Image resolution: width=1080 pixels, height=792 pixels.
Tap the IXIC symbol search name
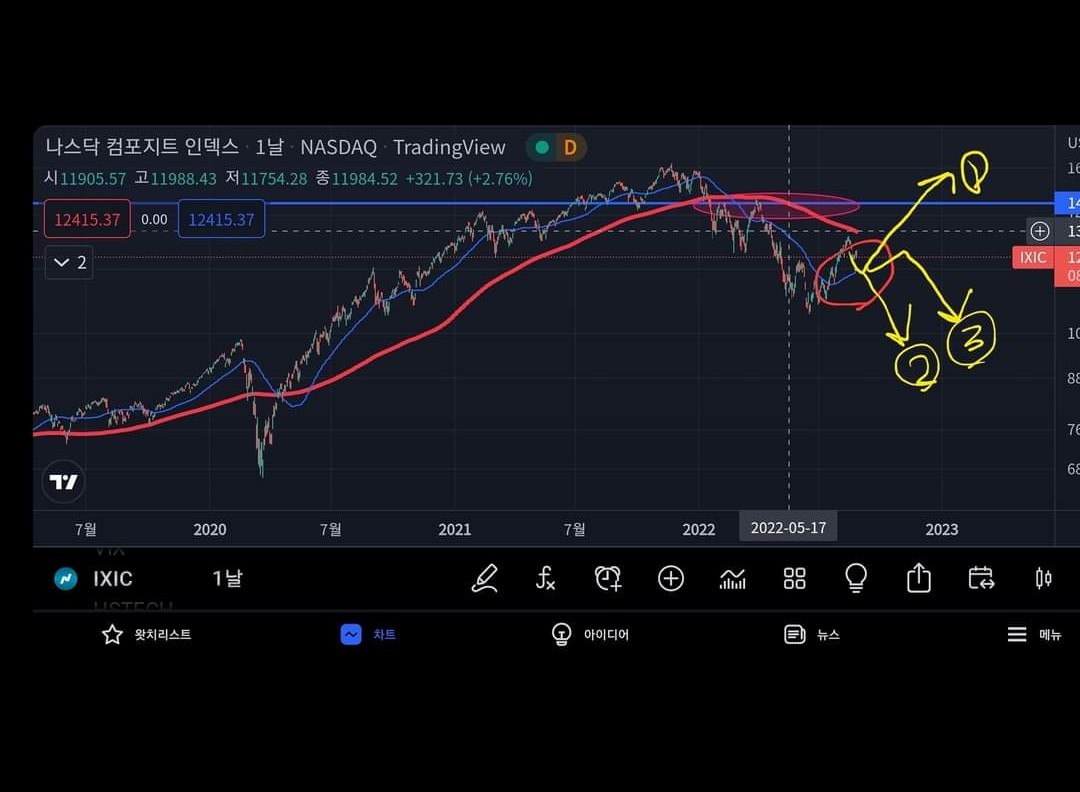pos(113,579)
